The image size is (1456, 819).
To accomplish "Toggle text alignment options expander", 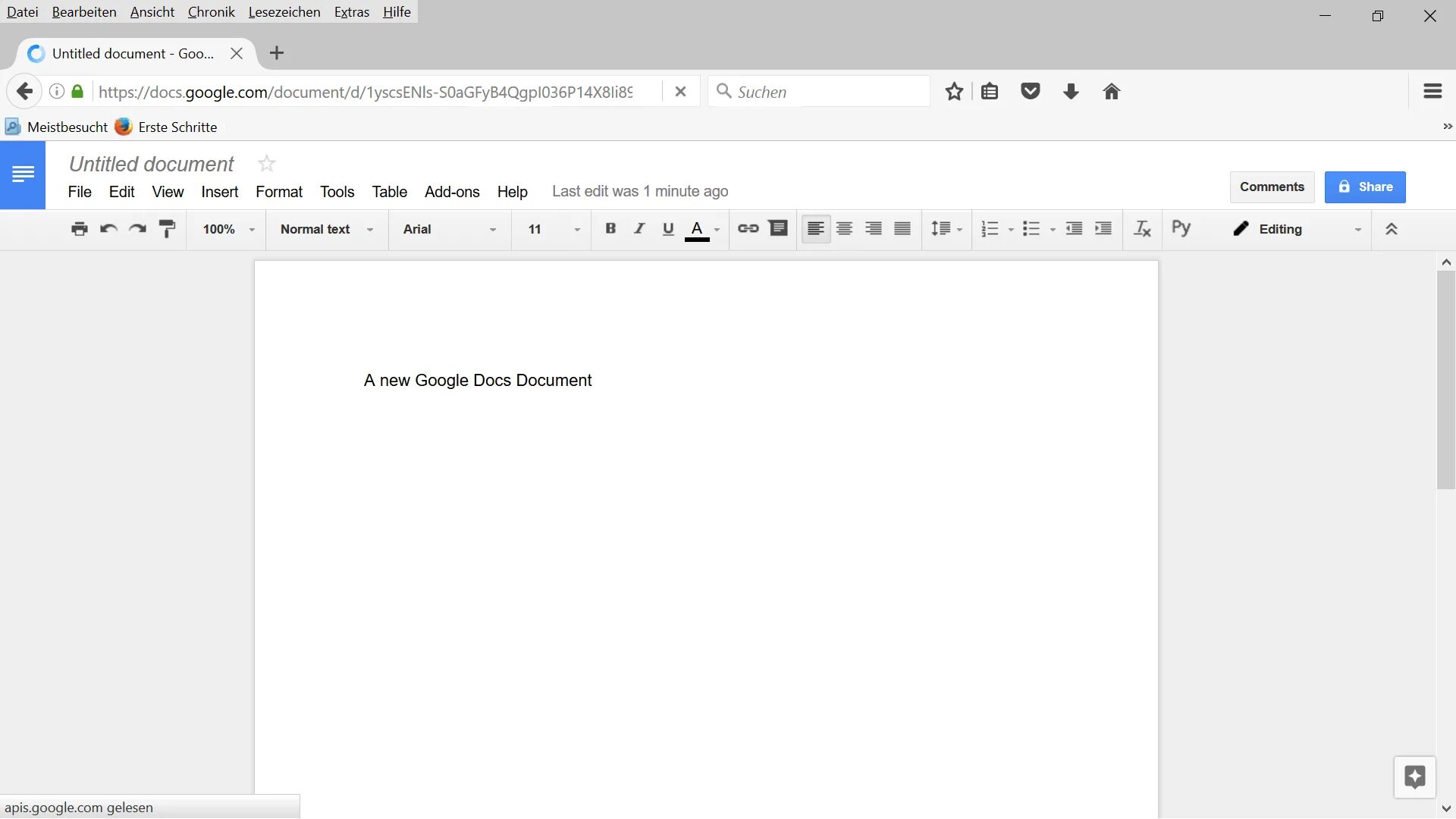I will 1391,229.
